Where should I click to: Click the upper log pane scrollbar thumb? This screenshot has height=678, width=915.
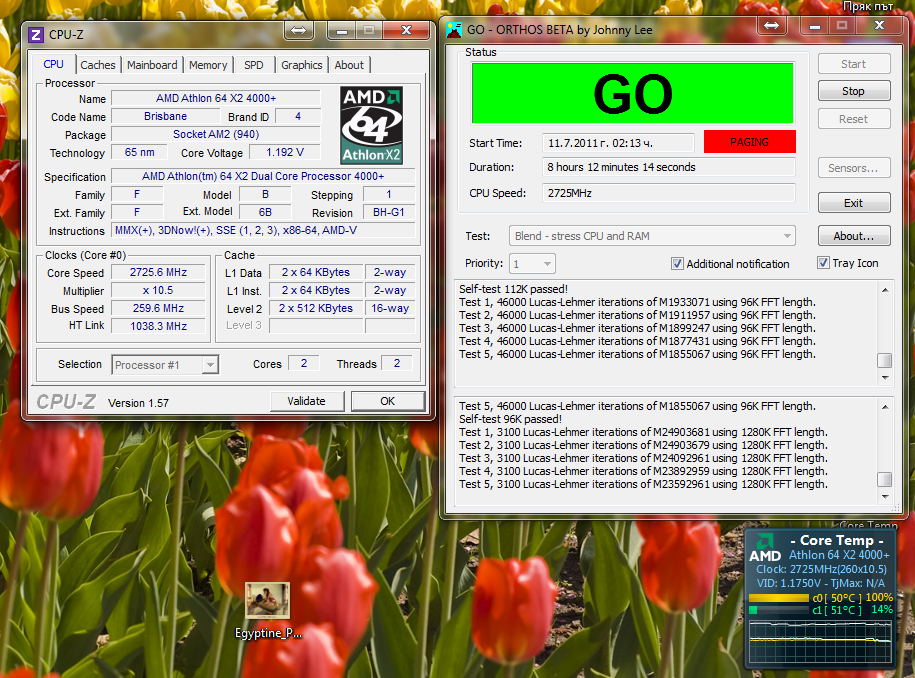click(884, 361)
